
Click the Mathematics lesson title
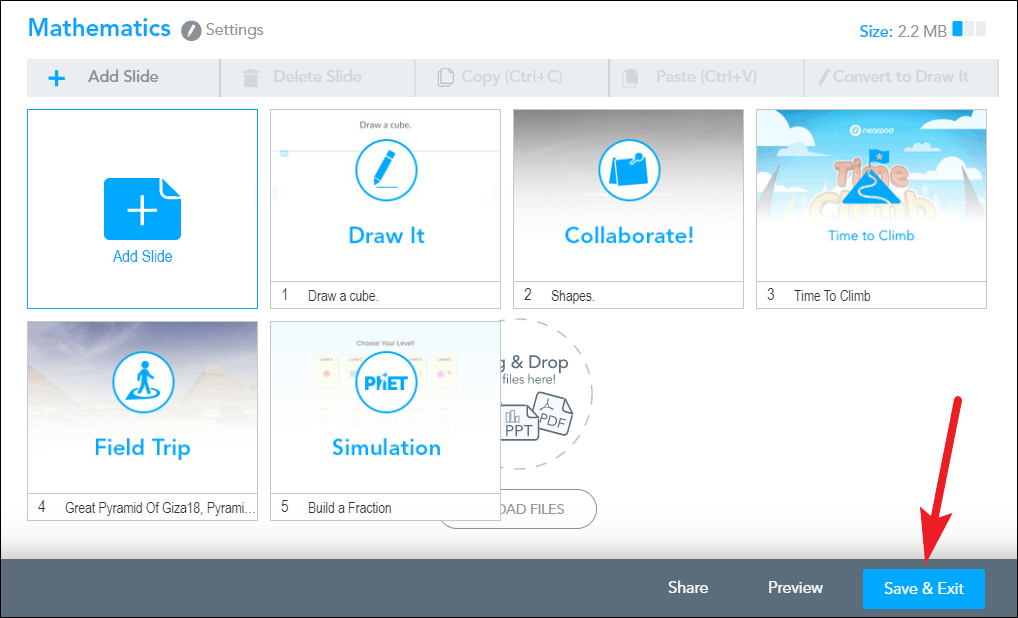(x=99, y=28)
